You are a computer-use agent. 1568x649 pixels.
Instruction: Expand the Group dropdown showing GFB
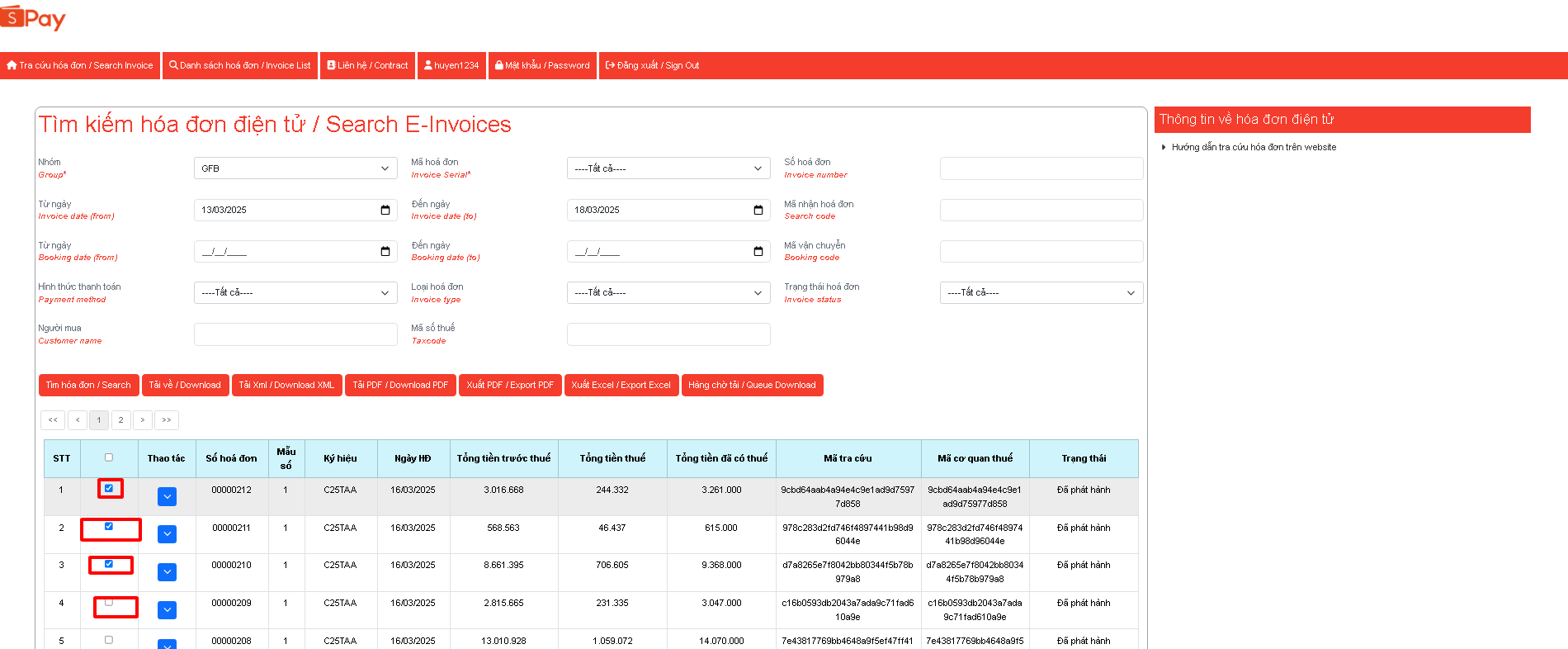(x=295, y=168)
